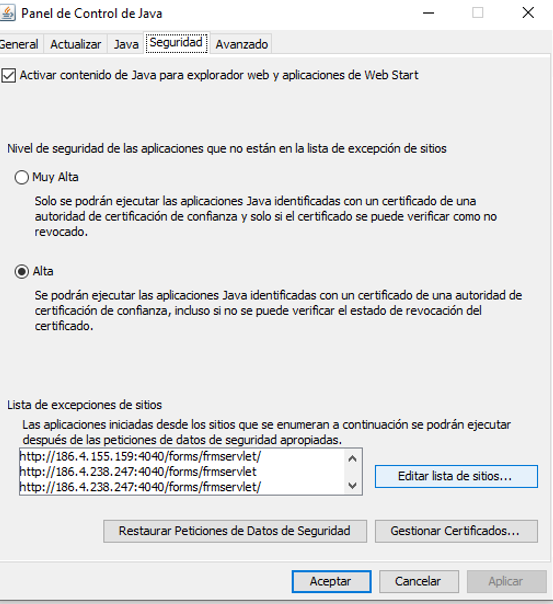Click Editar lista de sitios button
Viewport: 553px width, 604px height.
click(x=456, y=476)
